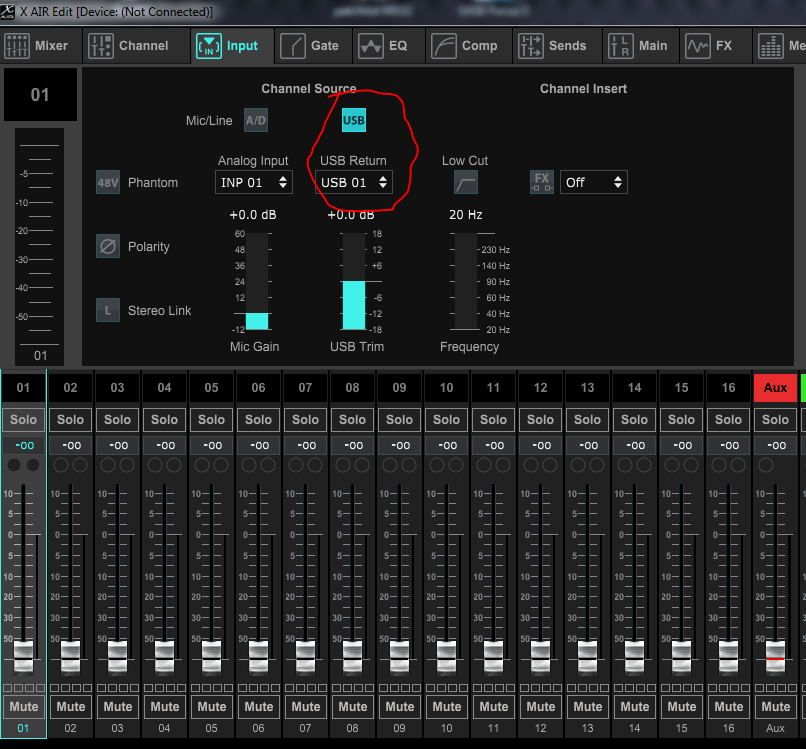This screenshot has height=749, width=806.
Task: Toggle the Stereo Link button
Action: (x=108, y=310)
